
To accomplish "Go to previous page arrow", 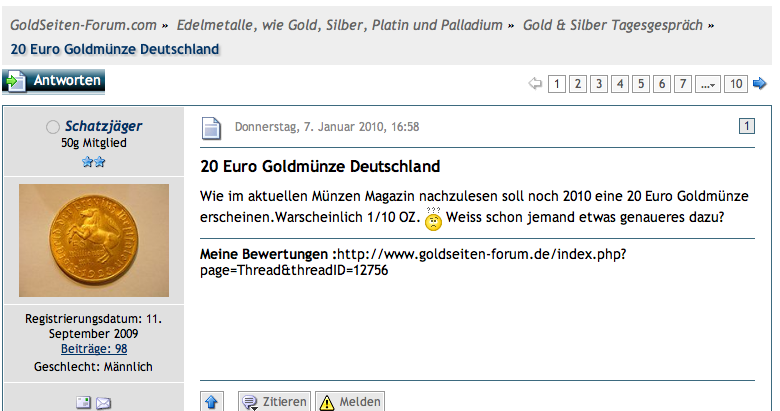I will coord(535,84).
